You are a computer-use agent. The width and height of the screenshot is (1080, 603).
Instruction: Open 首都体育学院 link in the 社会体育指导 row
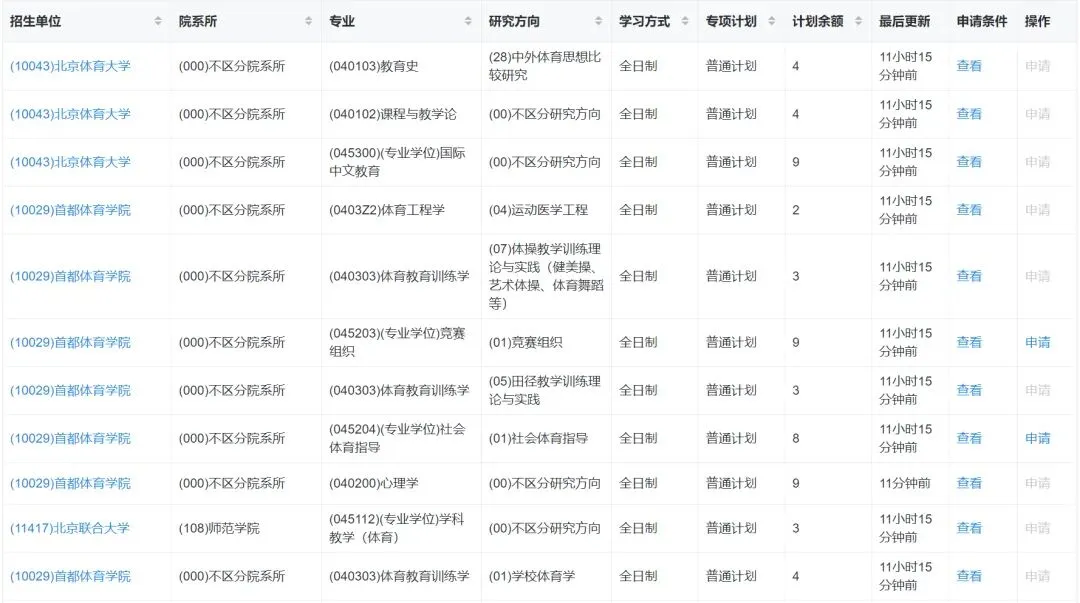point(70,438)
